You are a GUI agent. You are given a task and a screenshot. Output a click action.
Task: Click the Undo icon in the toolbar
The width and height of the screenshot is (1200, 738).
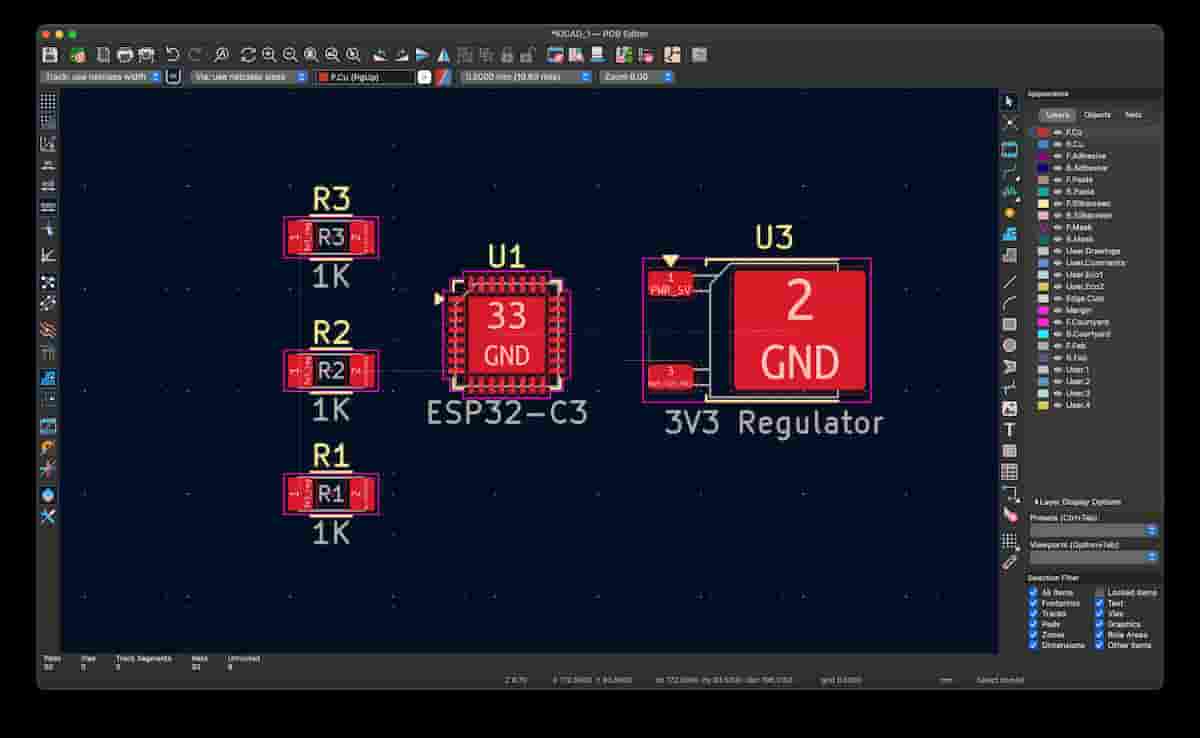pyautogui.click(x=171, y=55)
